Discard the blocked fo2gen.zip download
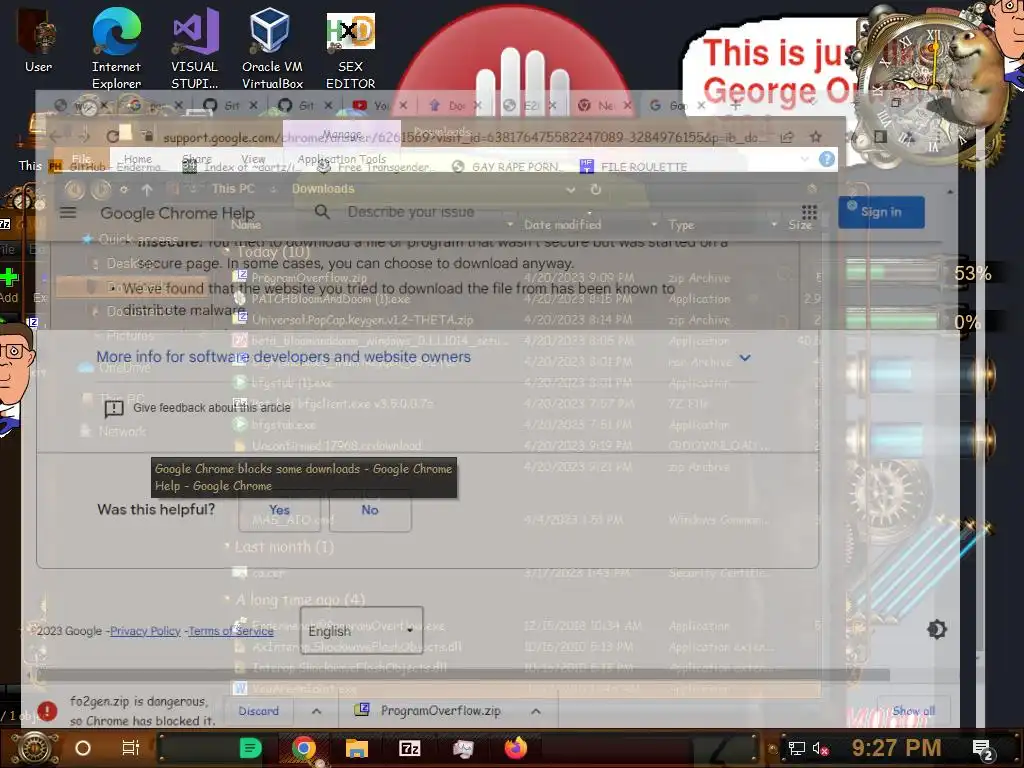1024x768 pixels. tap(259, 711)
